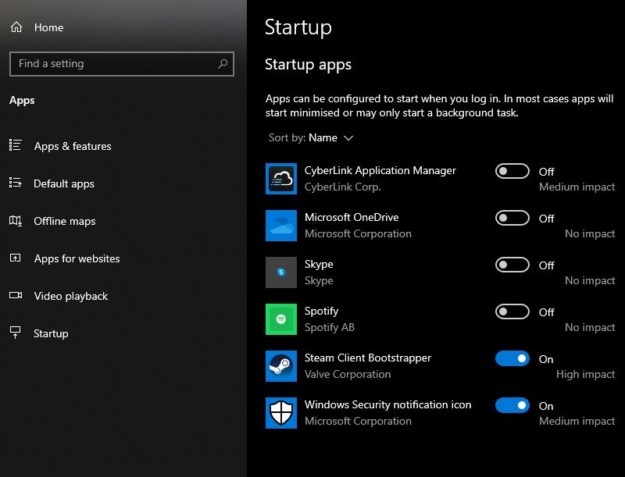Disable Steam Client Bootstrapper startup toggle
This screenshot has width=625, height=477.
click(x=512, y=359)
